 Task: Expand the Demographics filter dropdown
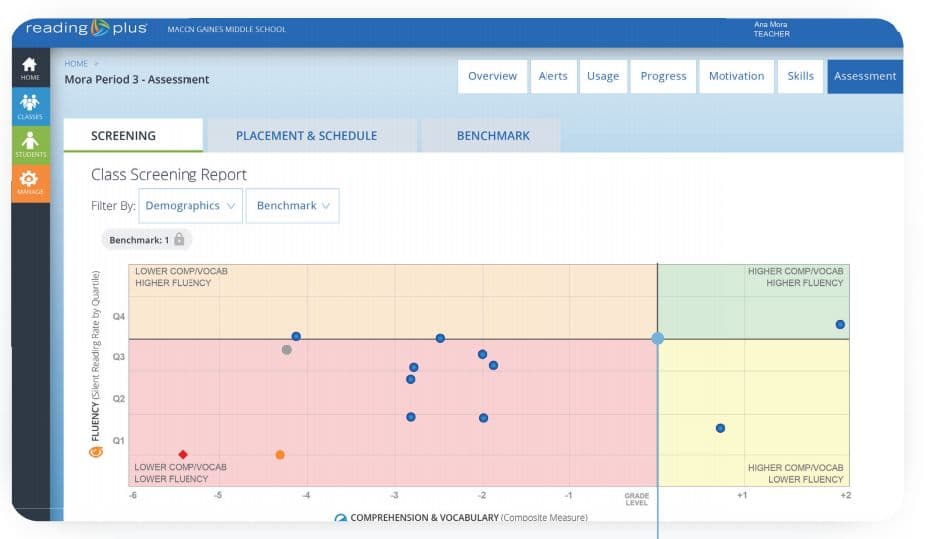(x=190, y=206)
